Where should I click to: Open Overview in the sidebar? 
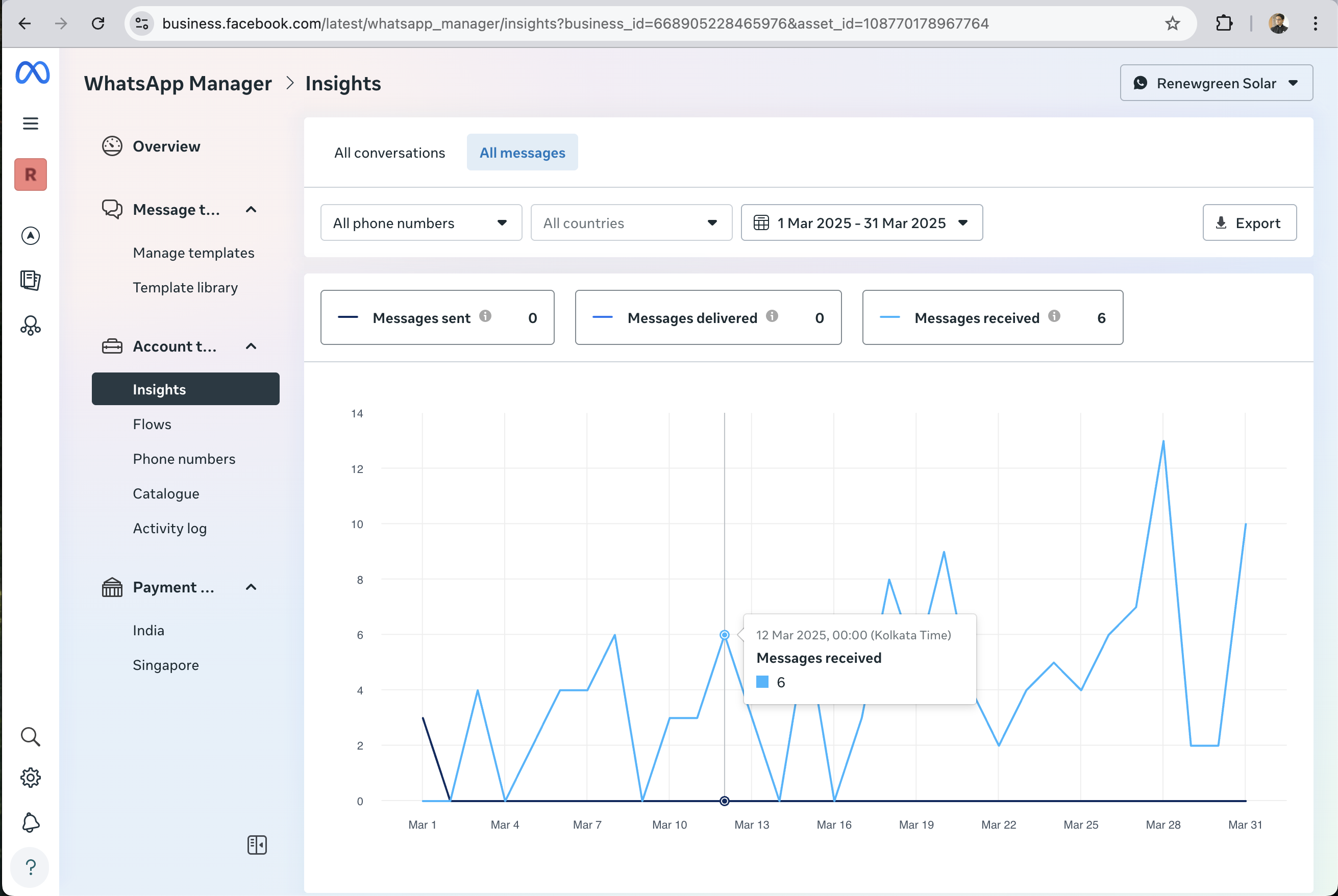click(x=166, y=146)
